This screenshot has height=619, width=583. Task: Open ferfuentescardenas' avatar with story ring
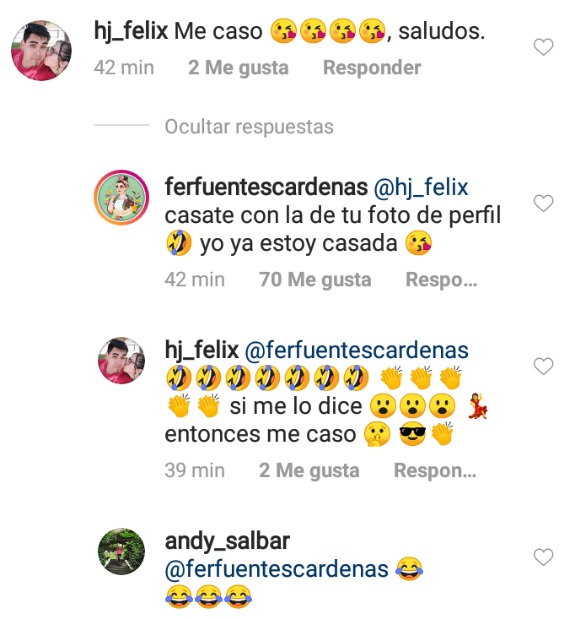(121, 197)
